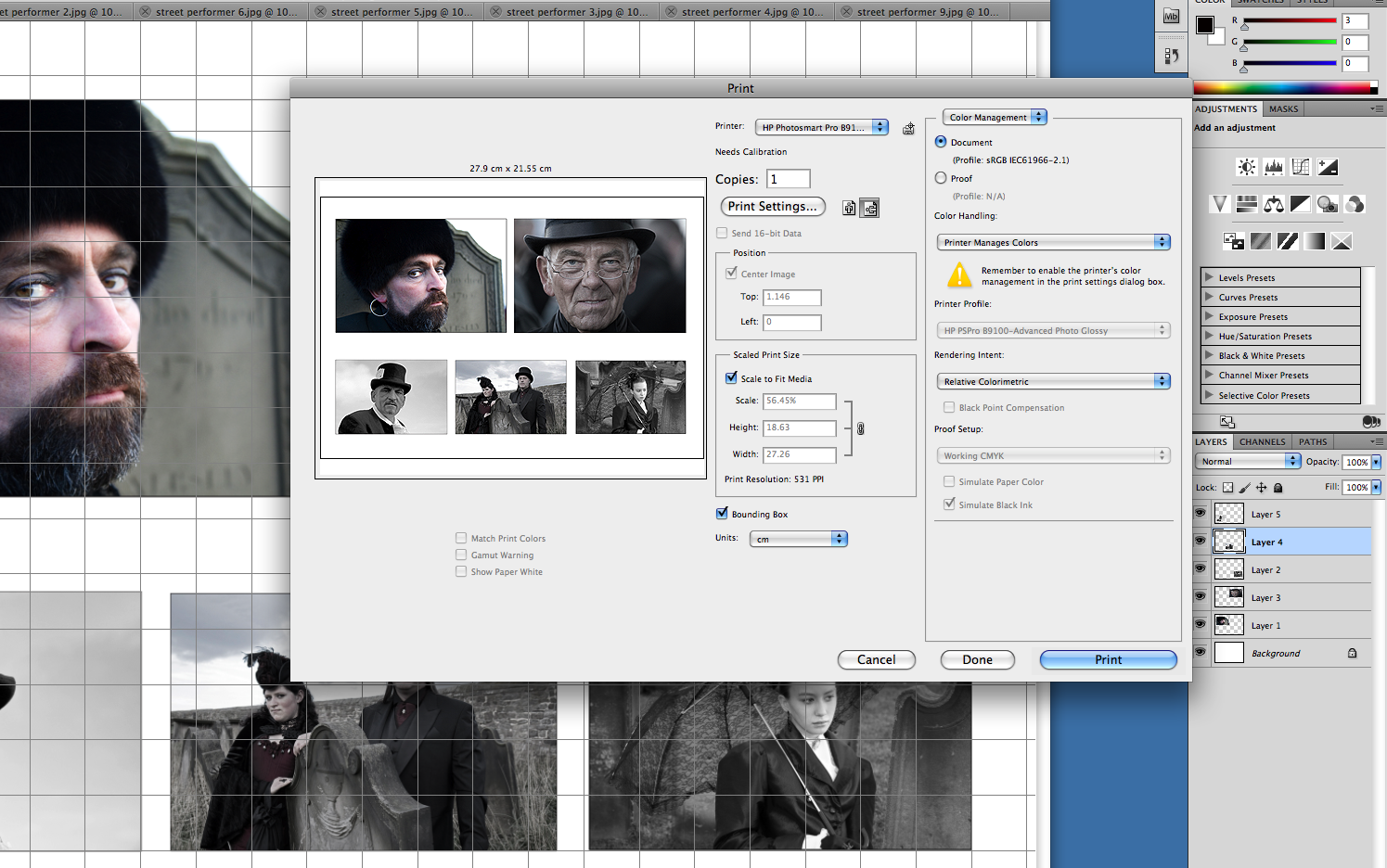Image resolution: width=1387 pixels, height=868 pixels.
Task: Switch to the Masks tab
Action: click(x=1284, y=108)
